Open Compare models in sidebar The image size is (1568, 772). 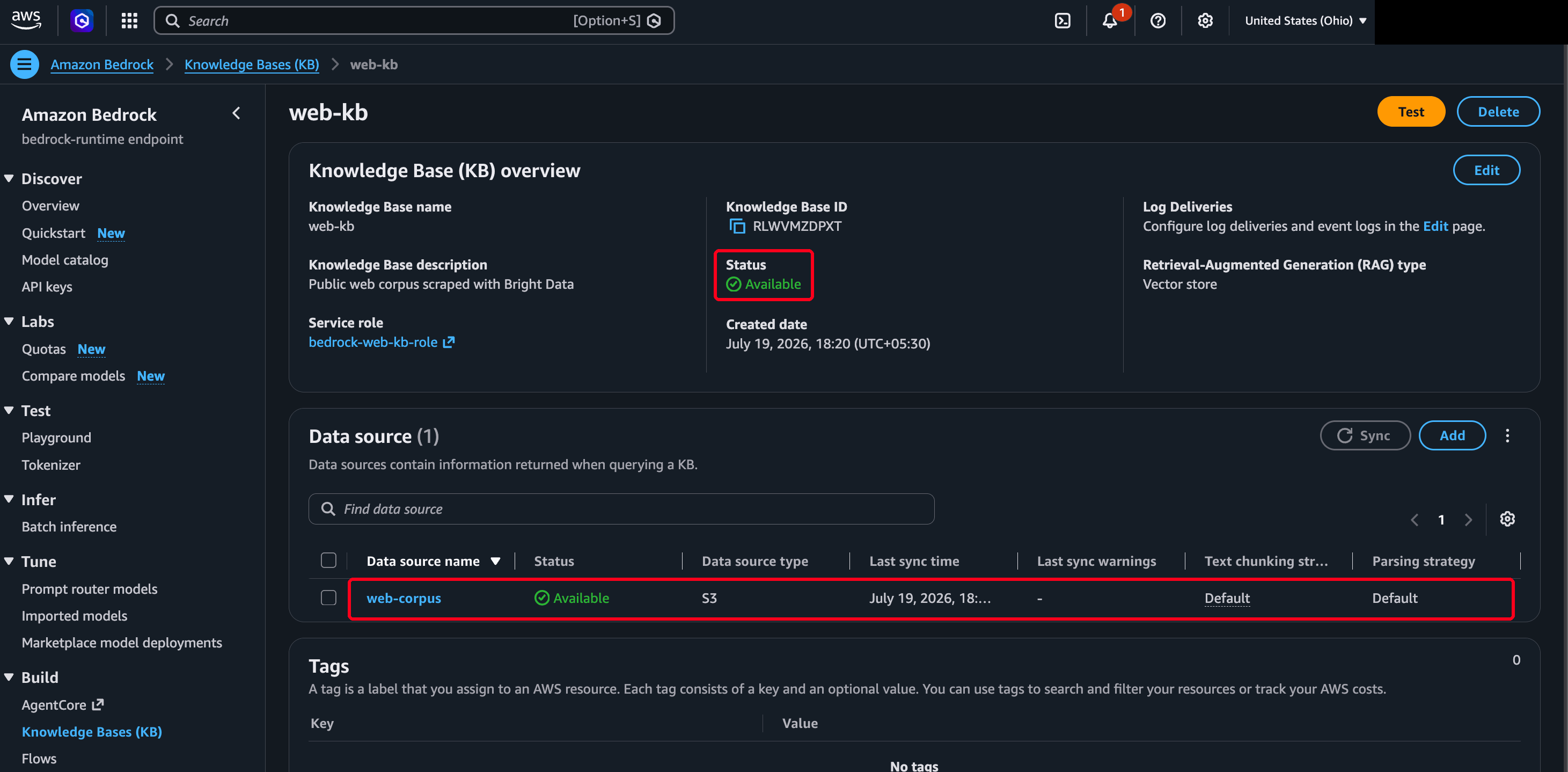click(74, 376)
